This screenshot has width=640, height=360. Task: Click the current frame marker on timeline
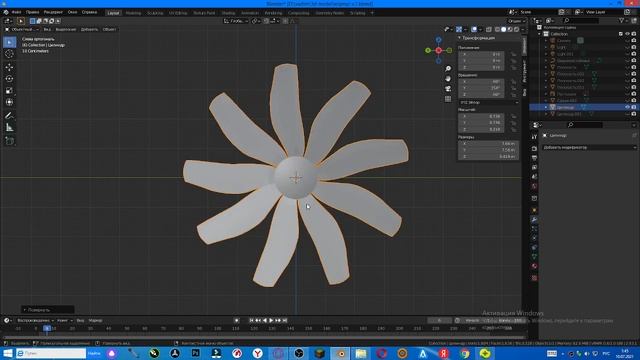click(47, 328)
